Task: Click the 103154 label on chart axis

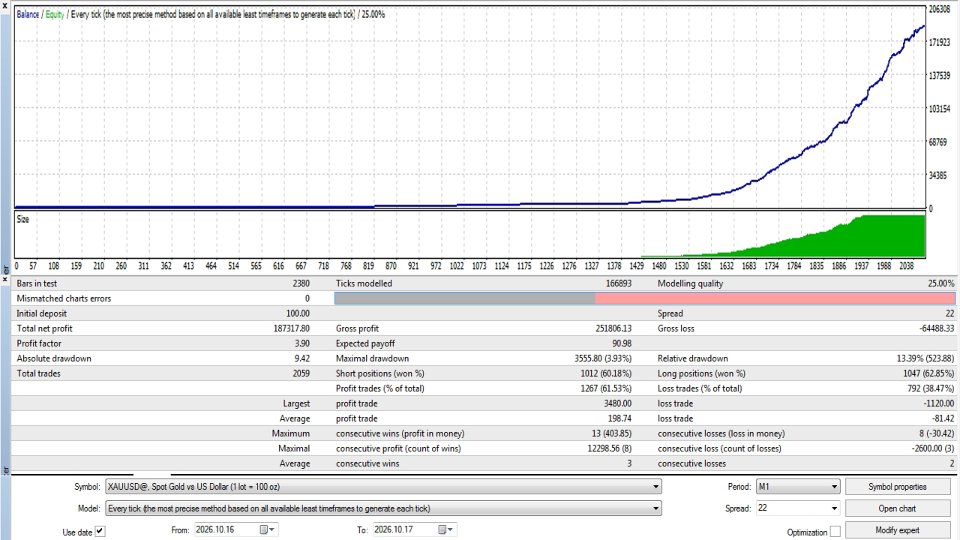Action: click(x=939, y=109)
